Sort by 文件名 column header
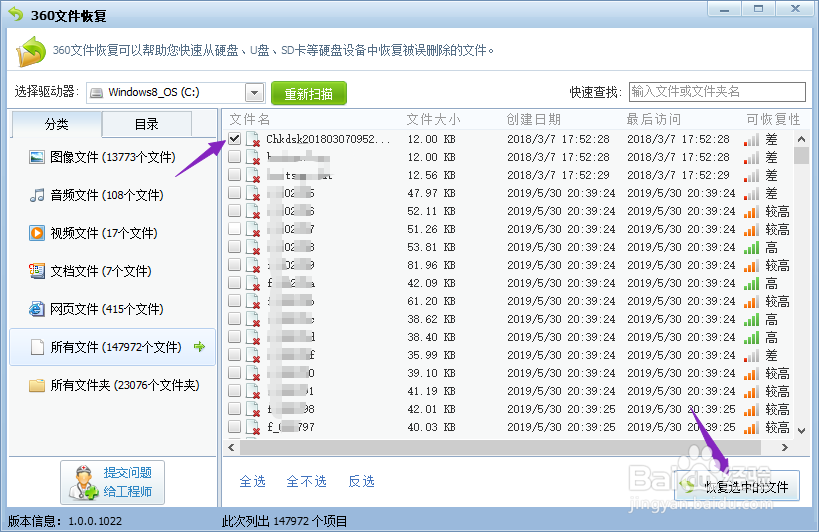The image size is (819, 532). pyautogui.click(x=250, y=120)
